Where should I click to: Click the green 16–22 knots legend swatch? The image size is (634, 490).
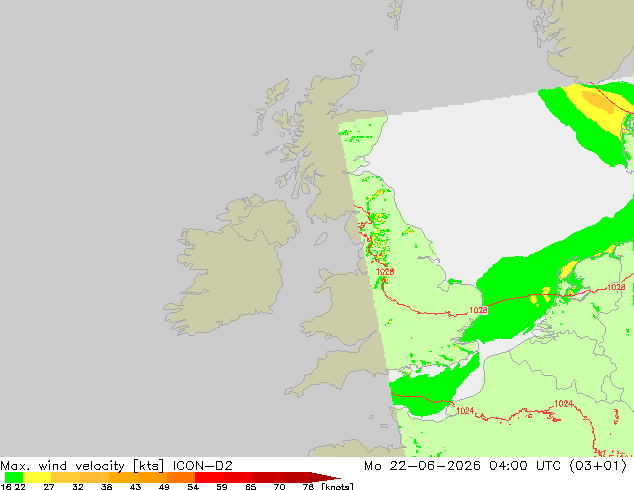click(x=14, y=477)
